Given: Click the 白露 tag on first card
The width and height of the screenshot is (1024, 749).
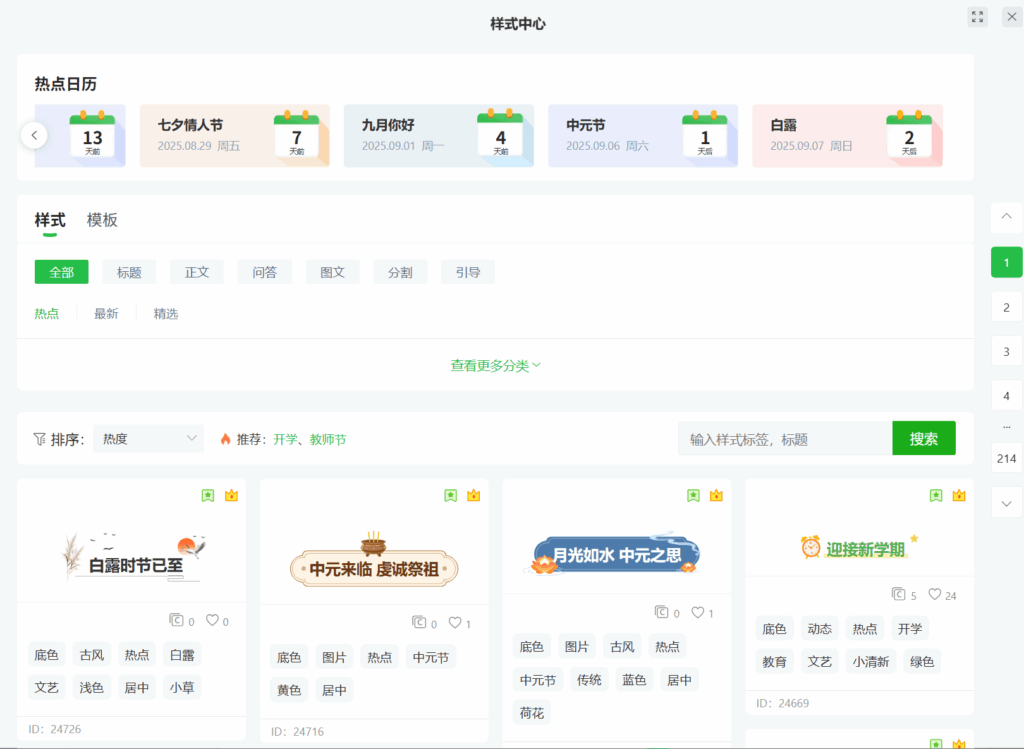Looking at the screenshot, I should tap(182, 655).
